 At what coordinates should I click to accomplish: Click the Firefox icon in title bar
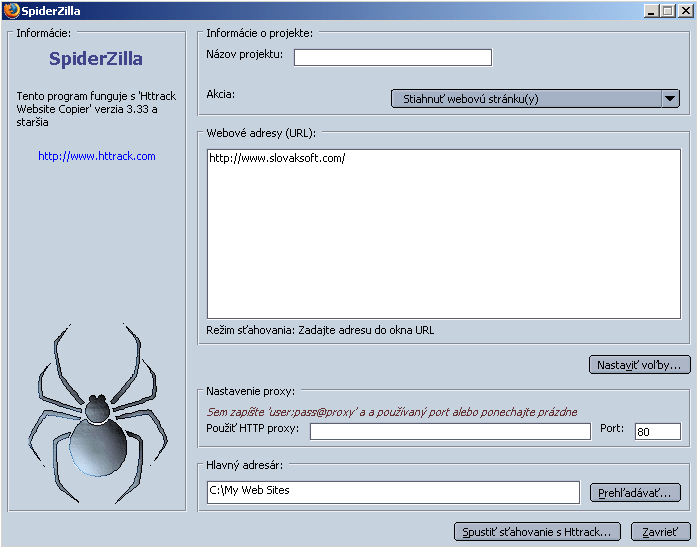coord(11,10)
